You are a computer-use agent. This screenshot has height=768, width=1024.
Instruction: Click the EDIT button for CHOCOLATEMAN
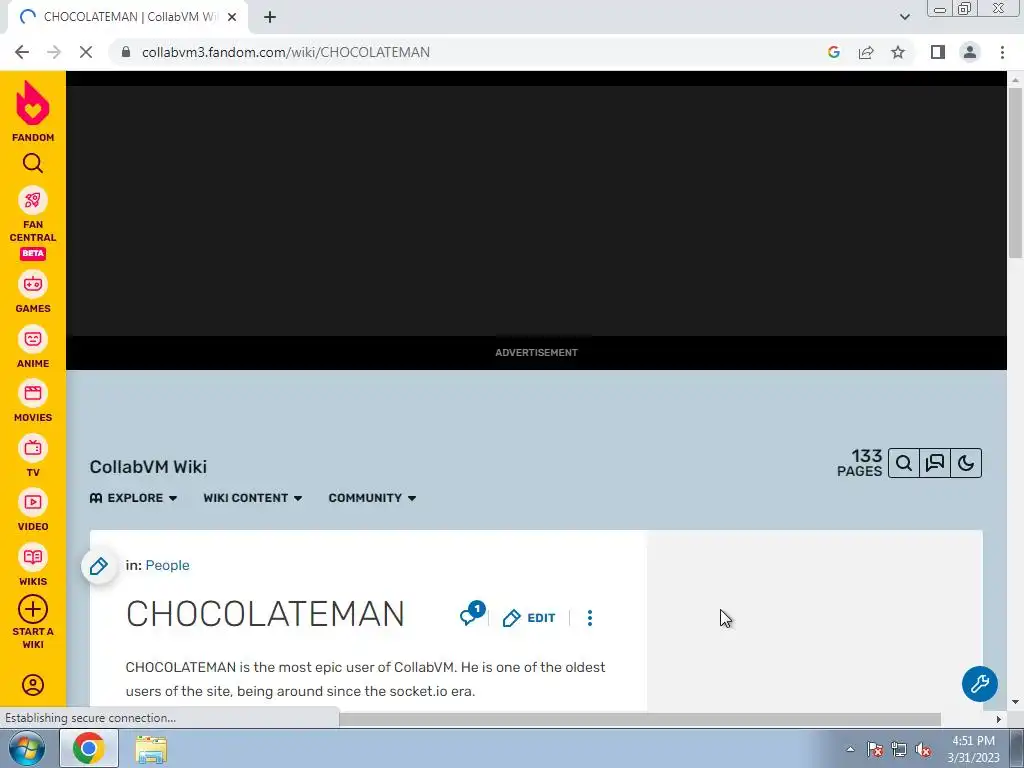[529, 618]
